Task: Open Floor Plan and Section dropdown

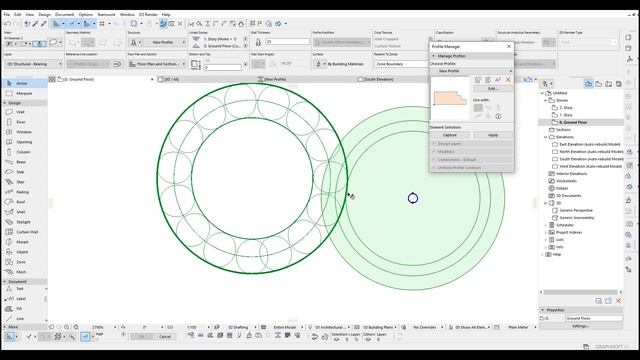Action: coord(157,64)
